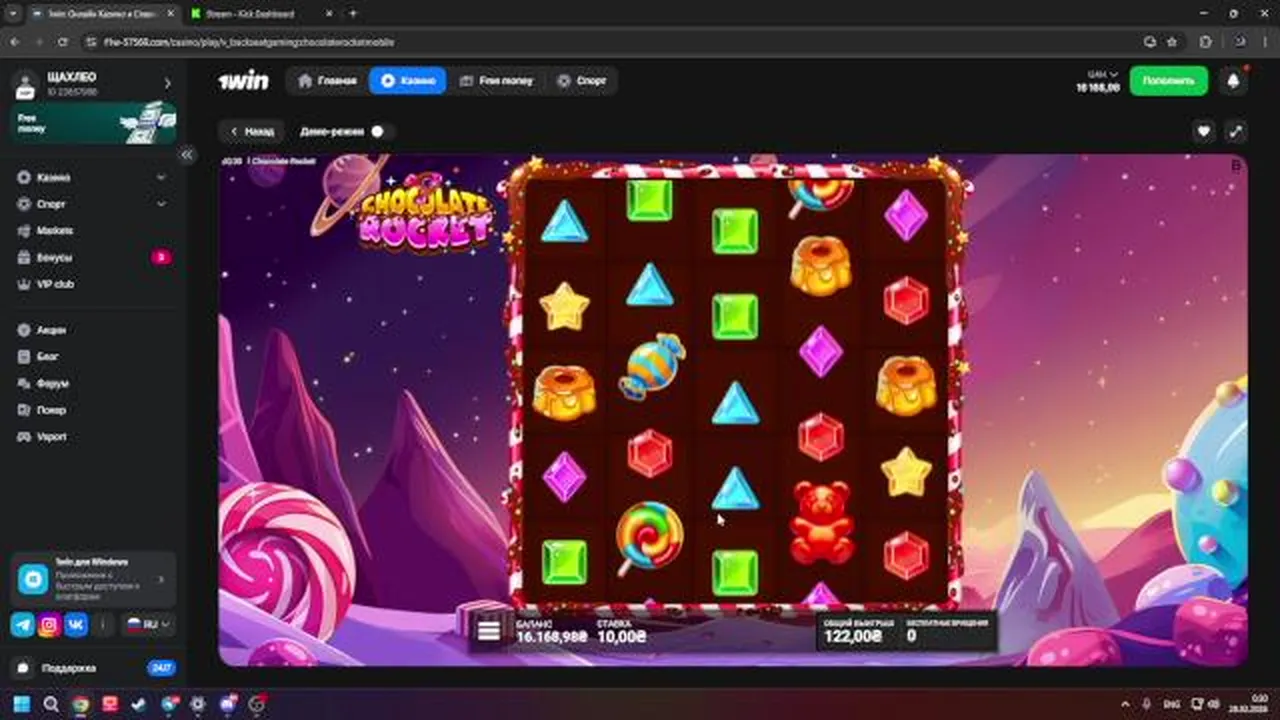Viewport: 1280px width, 720px height.
Task: Add game to favorites with heart icon
Action: coord(1204,131)
